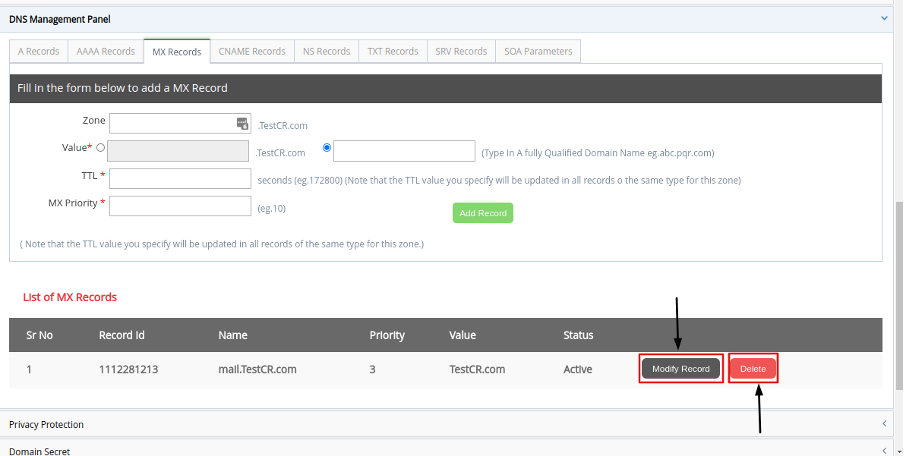Viewport: 904px width, 456px height.
Task: Click the scrollbar down arrow
Action: pyautogui.click(x=899, y=451)
